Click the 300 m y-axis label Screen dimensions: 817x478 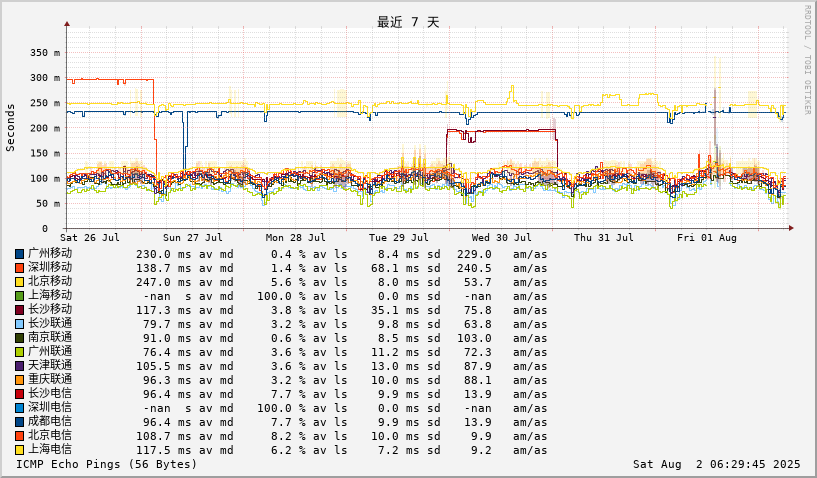click(x=45, y=78)
